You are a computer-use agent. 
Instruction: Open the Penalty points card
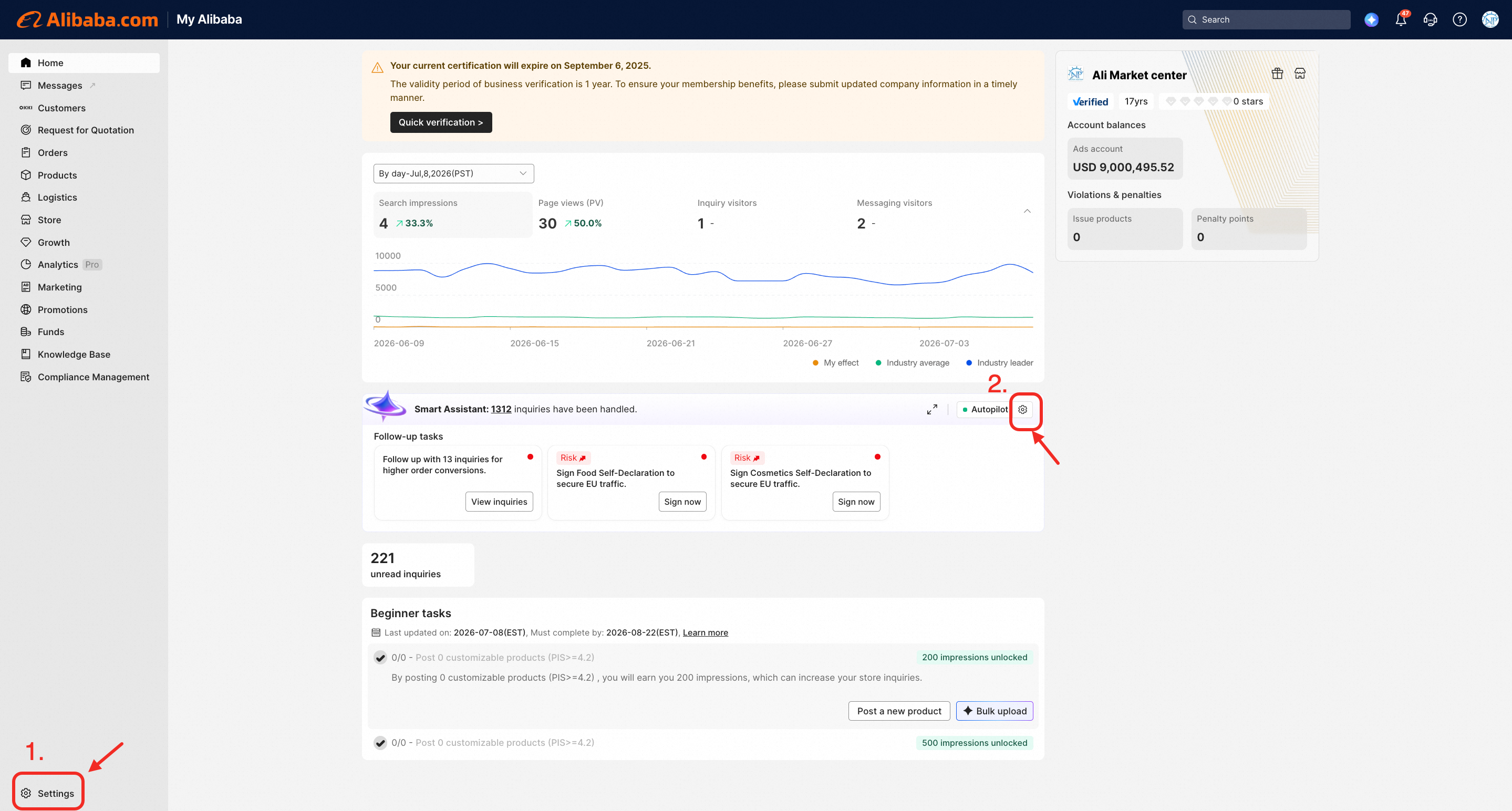point(1249,229)
